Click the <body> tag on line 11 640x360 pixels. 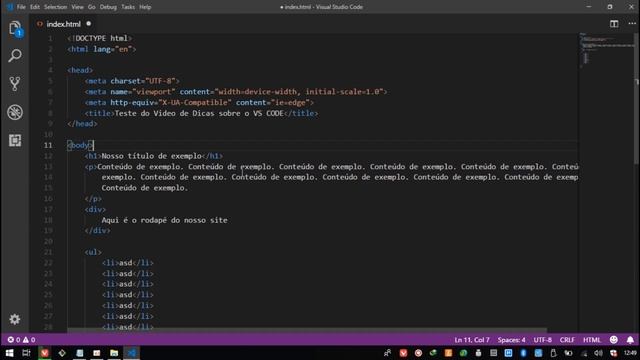(x=80, y=145)
